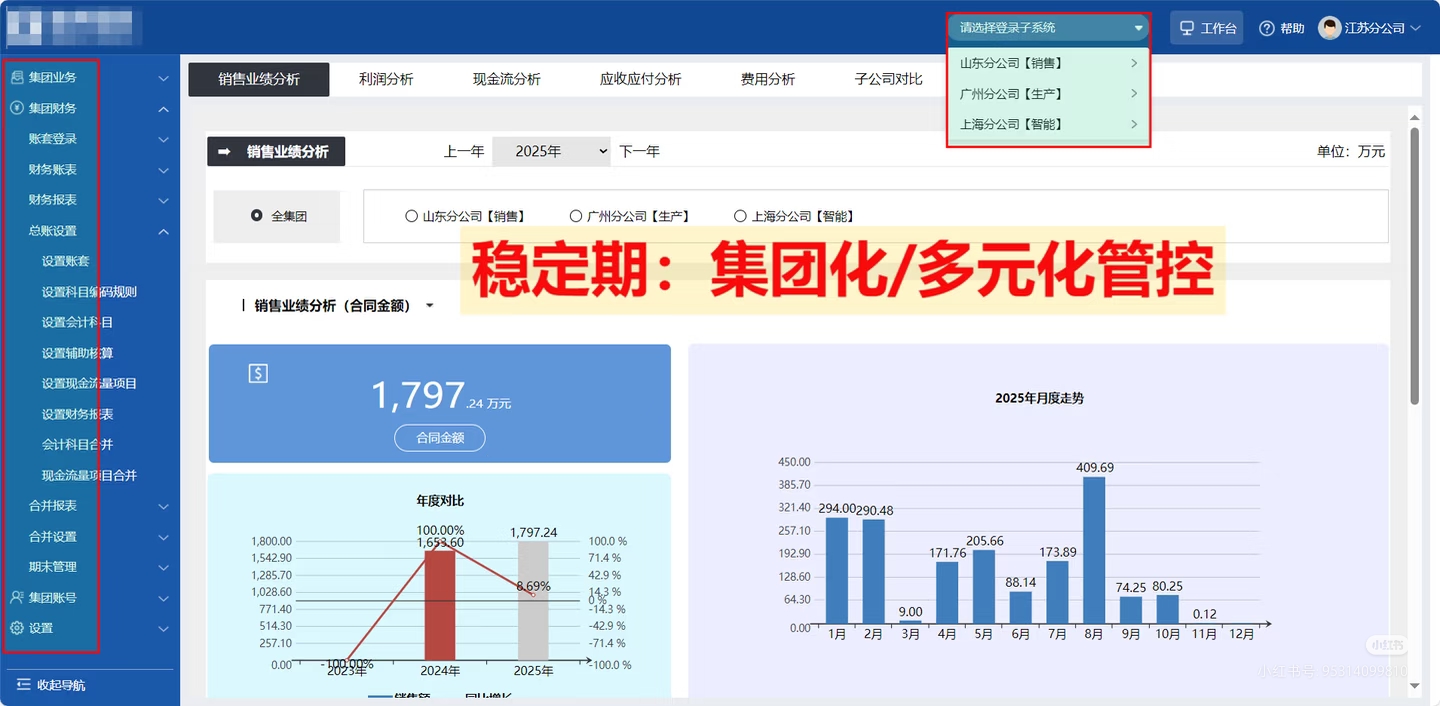Select the 全集团 radio button
This screenshot has width=1440, height=706.
coord(257,216)
